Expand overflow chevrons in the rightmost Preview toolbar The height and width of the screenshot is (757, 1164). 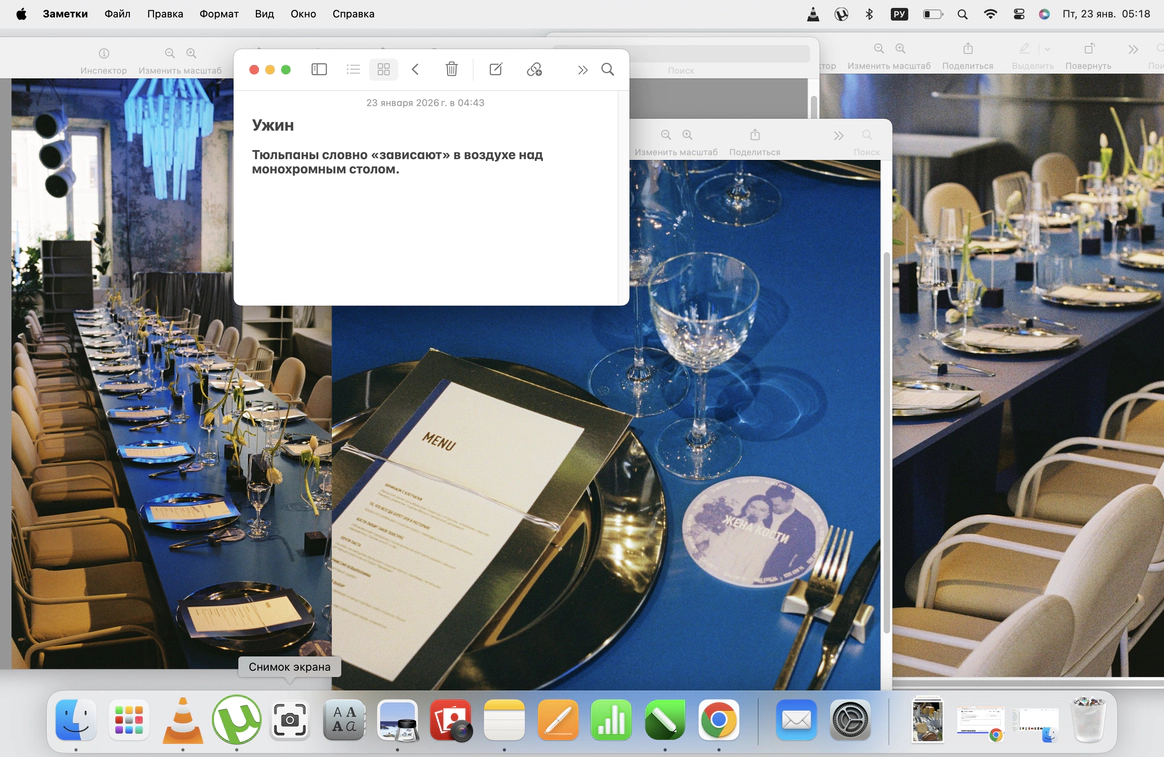[1132, 49]
